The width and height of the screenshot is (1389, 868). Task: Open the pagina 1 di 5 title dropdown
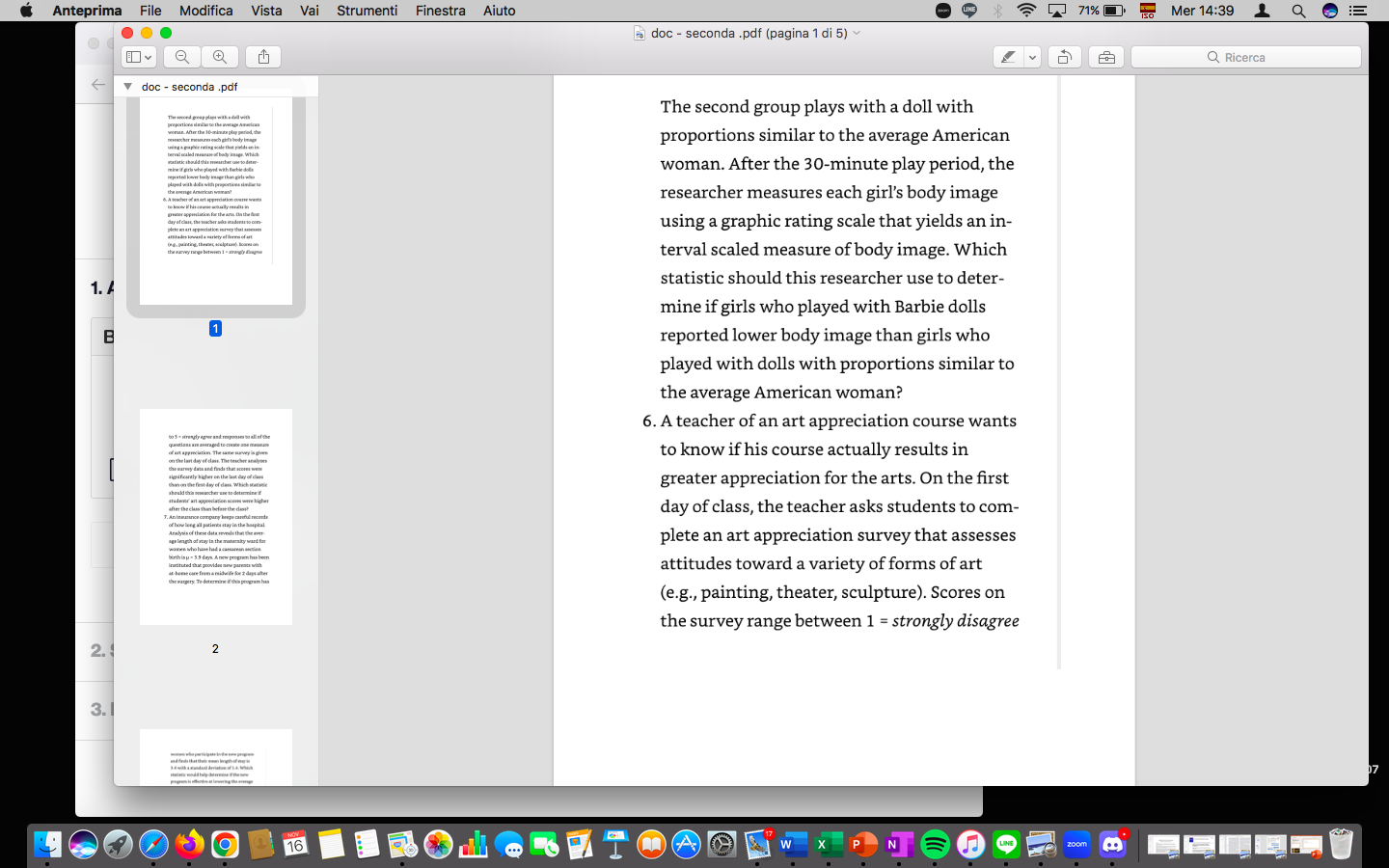[x=857, y=32]
